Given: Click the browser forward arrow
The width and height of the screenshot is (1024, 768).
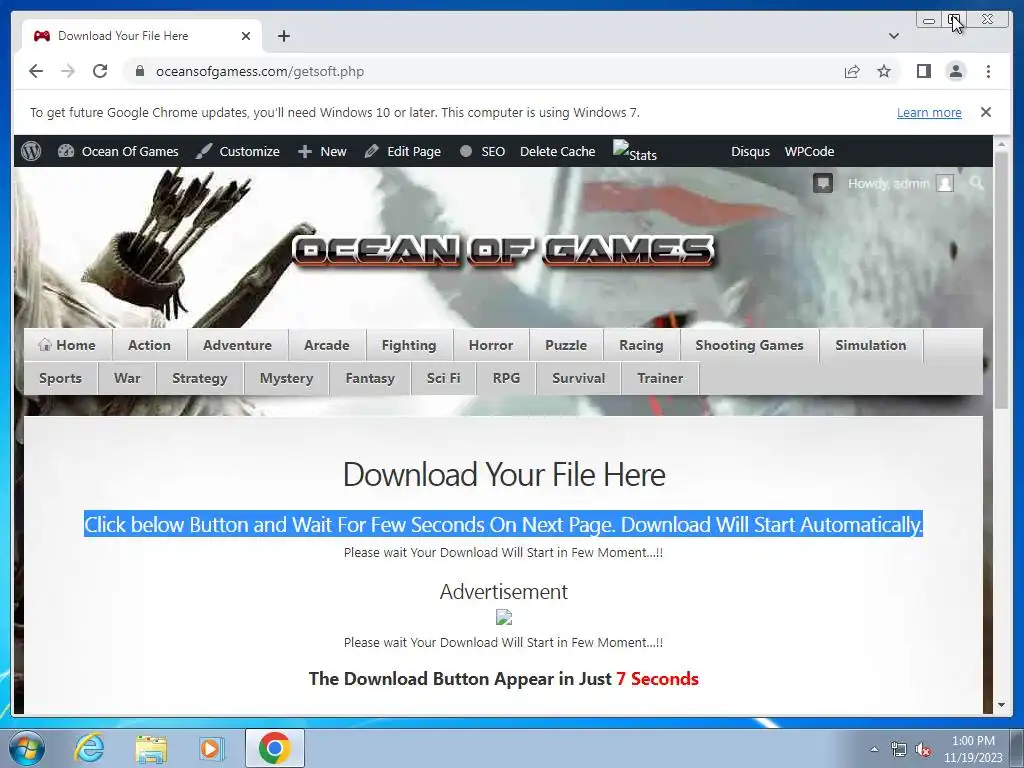Looking at the screenshot, I should coord(68,71).
